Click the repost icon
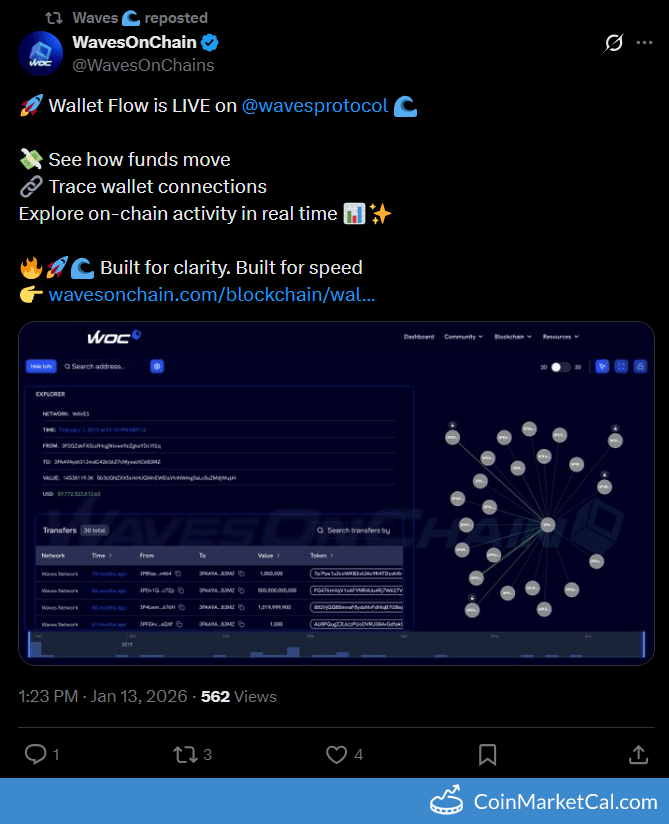The image size is (669, 824). click(x=185, y=754)
